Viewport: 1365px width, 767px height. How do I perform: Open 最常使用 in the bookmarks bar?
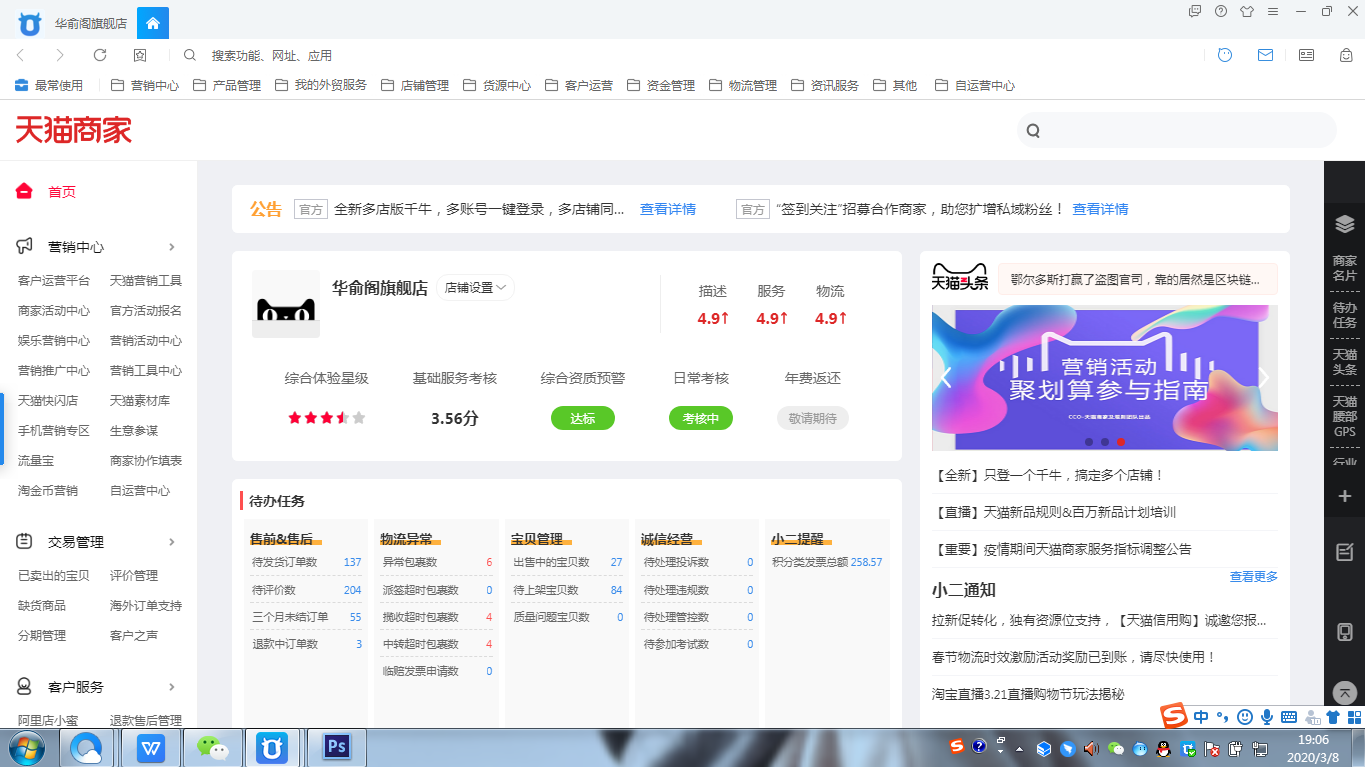point(49,85)
